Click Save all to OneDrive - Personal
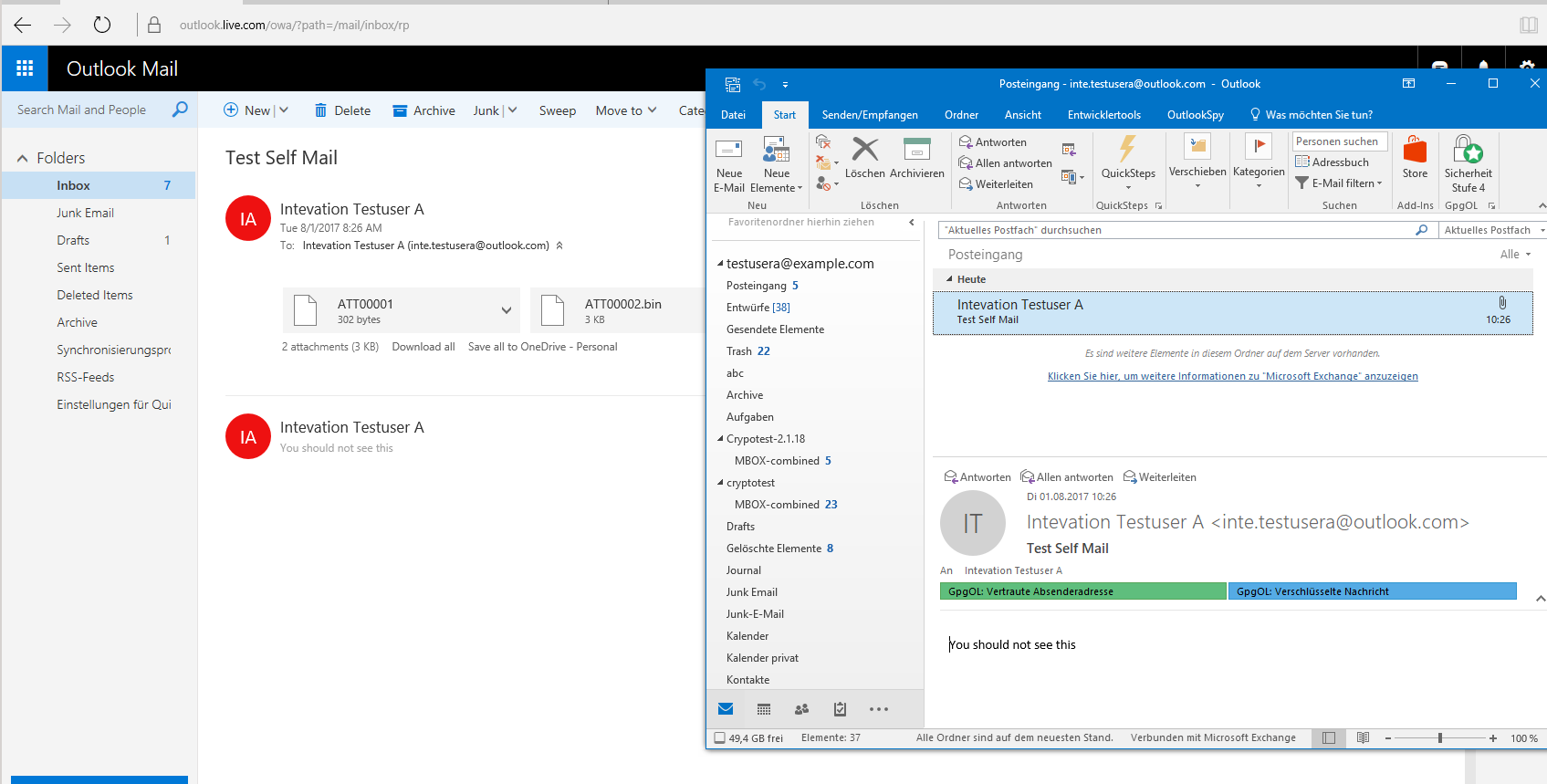 542,347
